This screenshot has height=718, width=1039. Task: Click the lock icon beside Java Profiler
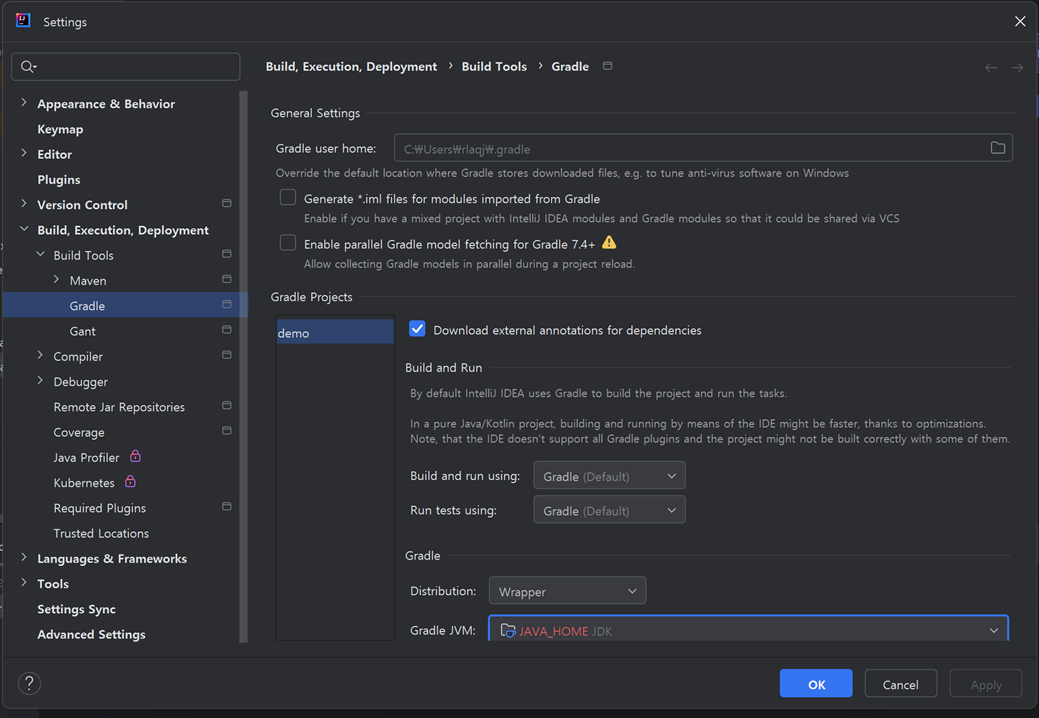pyautogui.click(x=135, y=456)
